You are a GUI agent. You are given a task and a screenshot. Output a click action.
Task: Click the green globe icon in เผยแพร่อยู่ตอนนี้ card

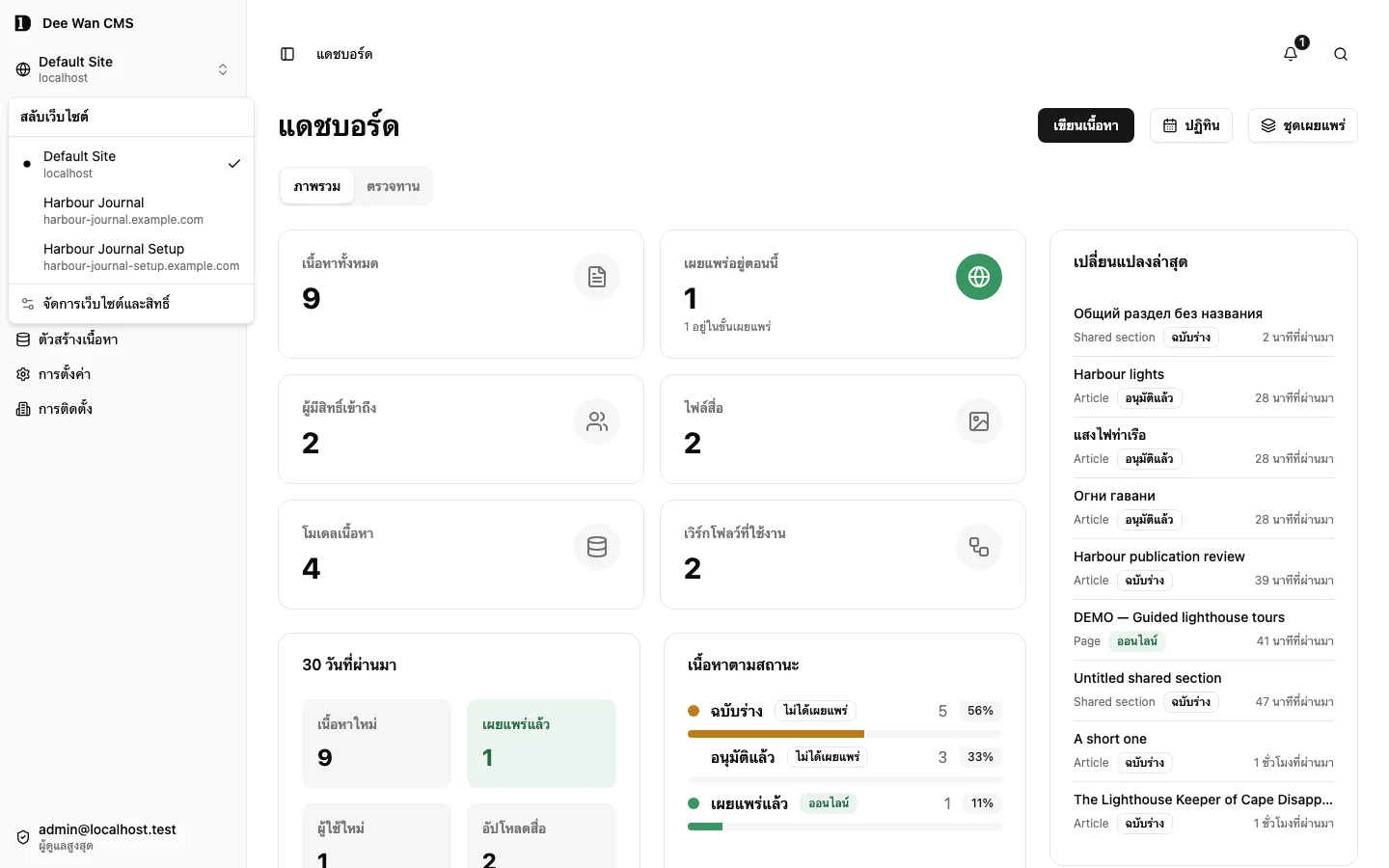[979, 277]
